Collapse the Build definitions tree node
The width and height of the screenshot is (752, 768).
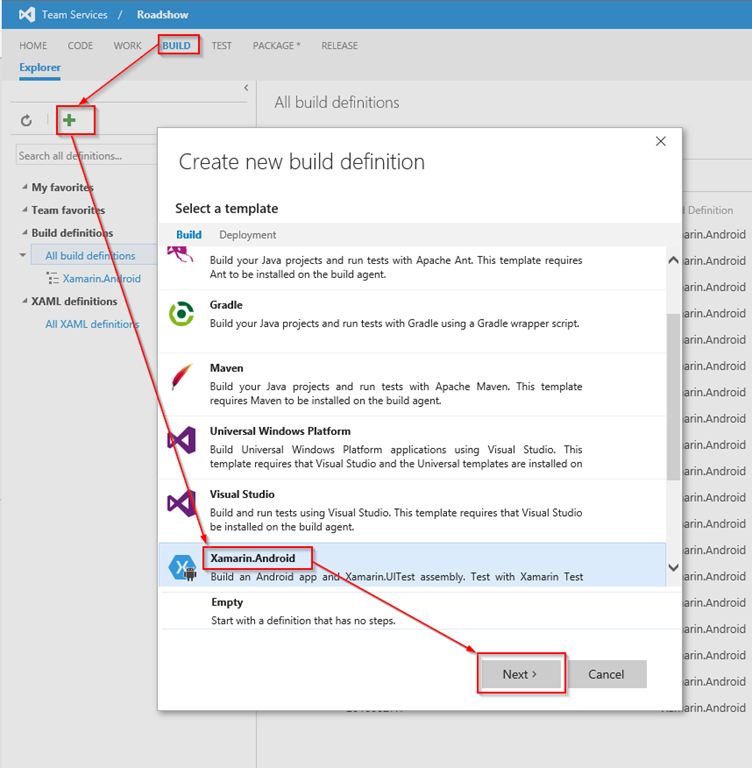[x=25, y=233]
